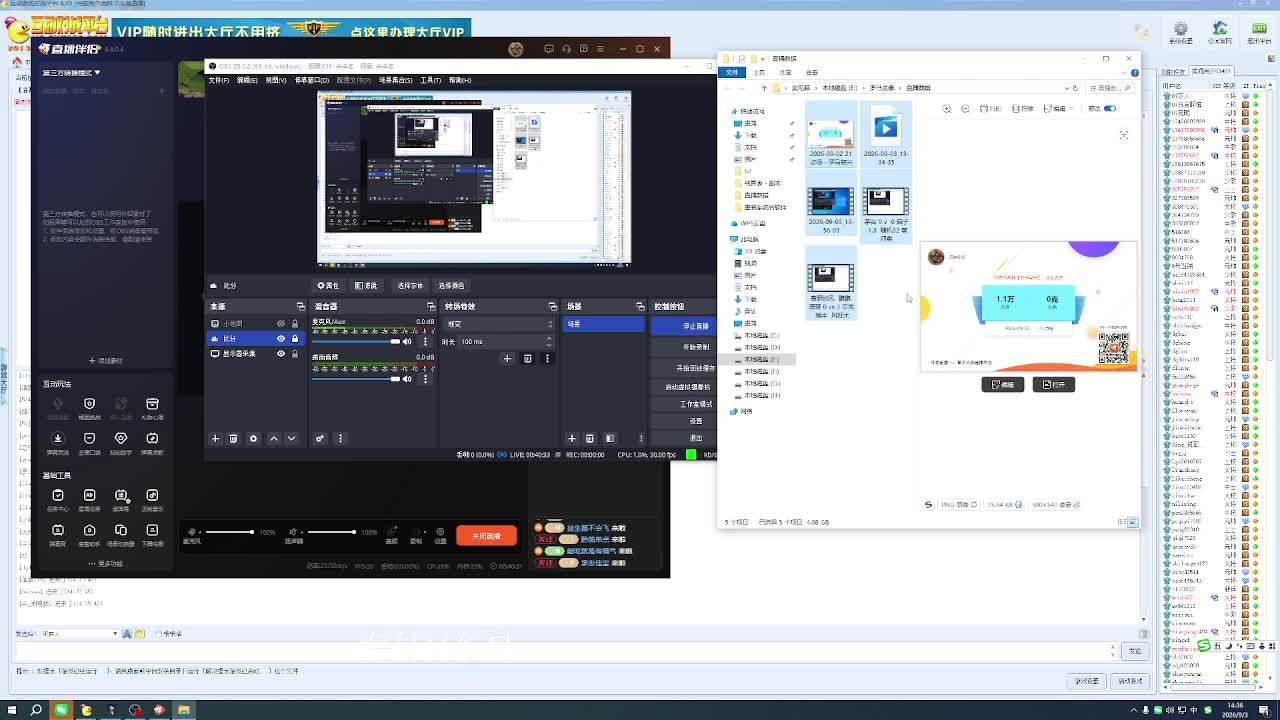The image size is (1280, 720).
Task: Open the File menu in OBS
Action: pyautogui.click(x=218, y=80)
